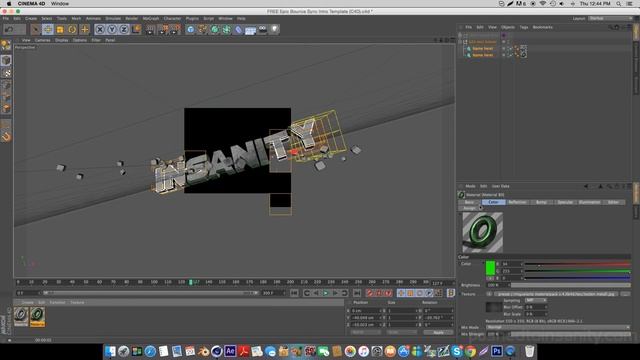Viewport: 640px width, 360px height.
Task: Click the Apply button in Coordinates panel
Action: click(x=438, y=333)
